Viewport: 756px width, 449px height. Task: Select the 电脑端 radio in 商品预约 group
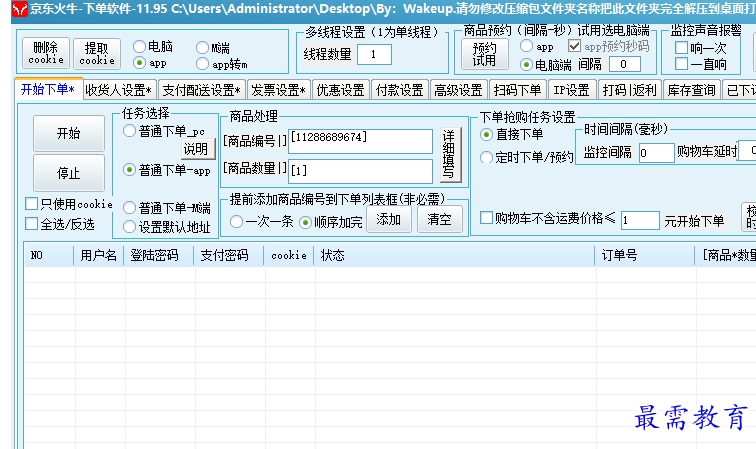coord(526,64)
